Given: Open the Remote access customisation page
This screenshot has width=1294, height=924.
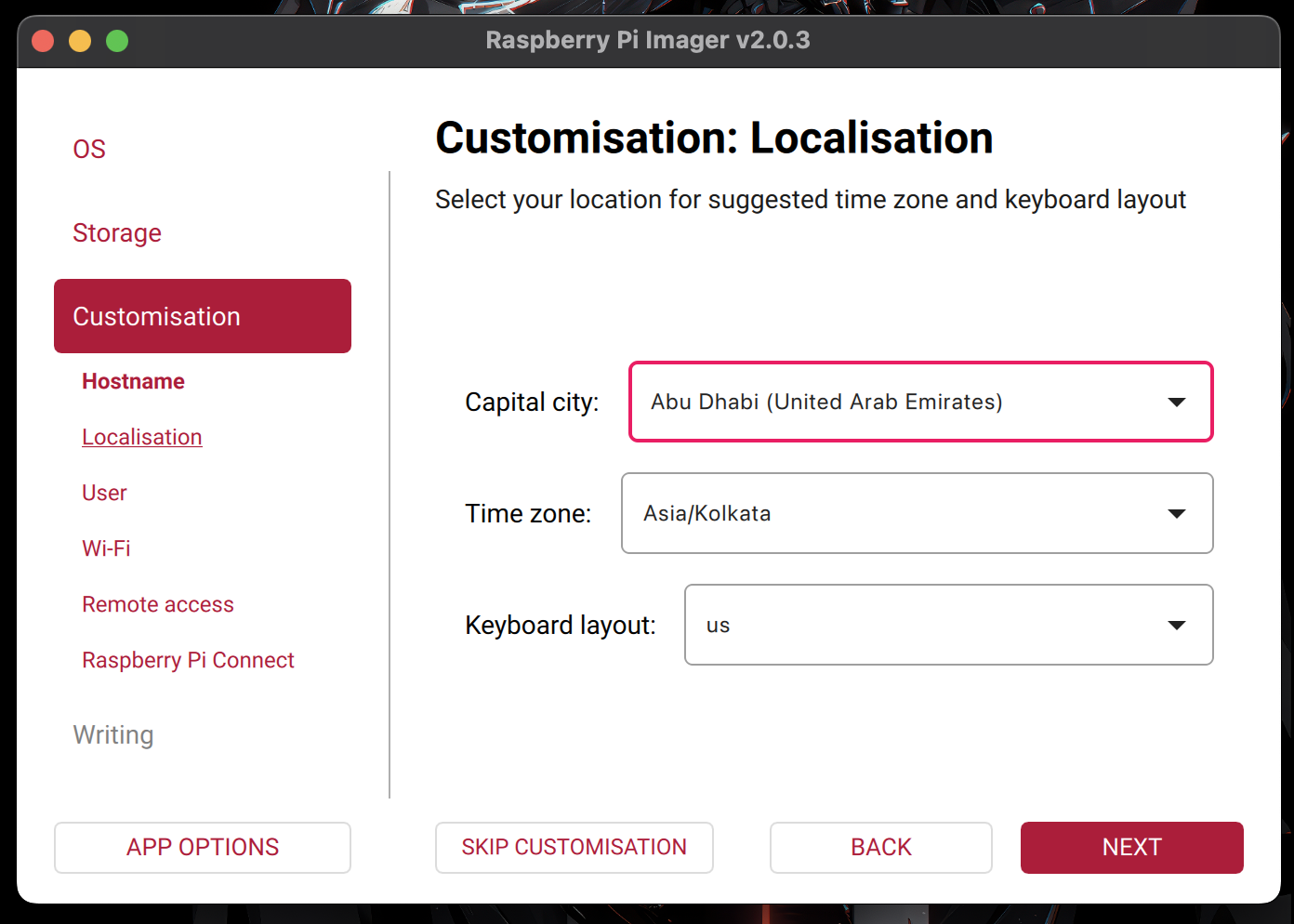Looking at the screenshot, I should click(x=158, y=604).
